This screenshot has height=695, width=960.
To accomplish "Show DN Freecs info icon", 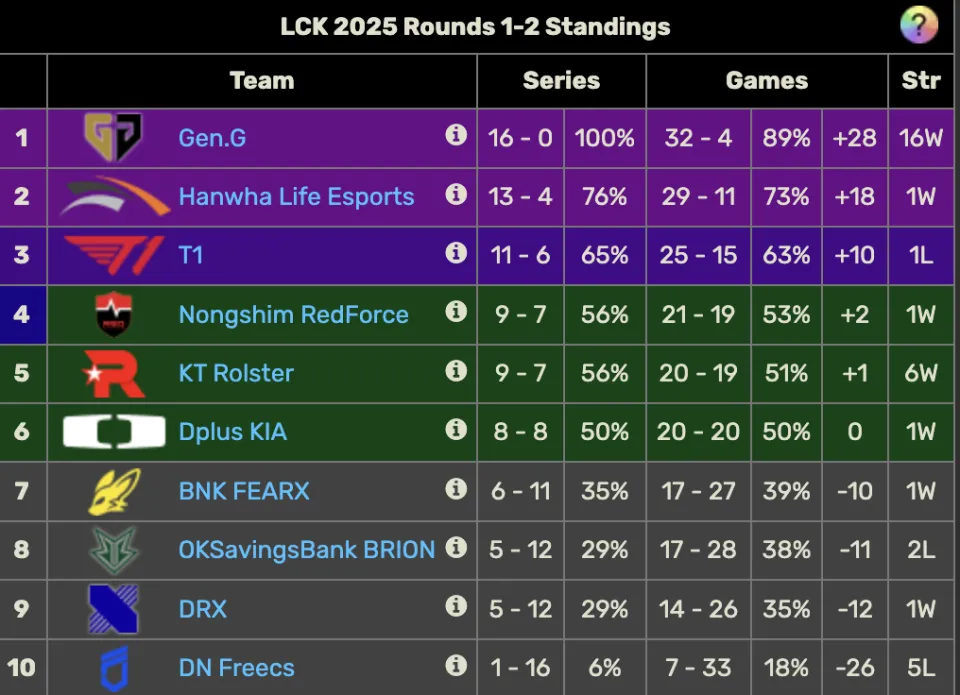I will click(456, 665).
